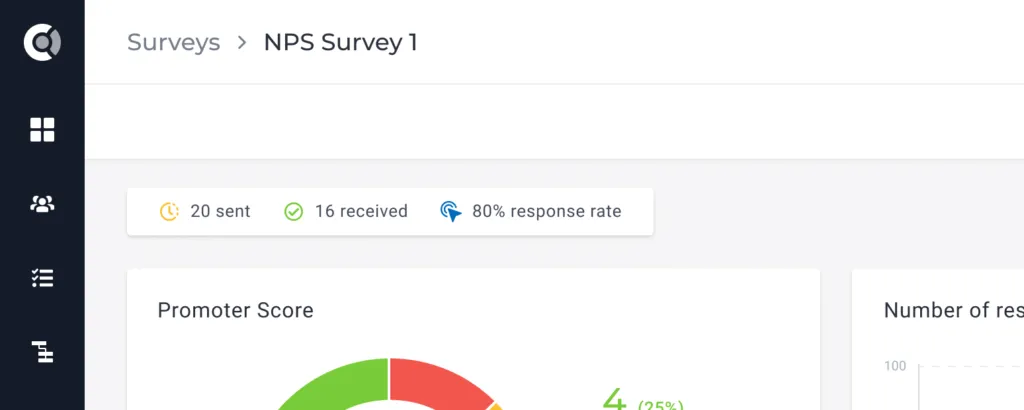Open the checklist surveys icon
Screen dimensions: 1024x410
tap(42, 278)
